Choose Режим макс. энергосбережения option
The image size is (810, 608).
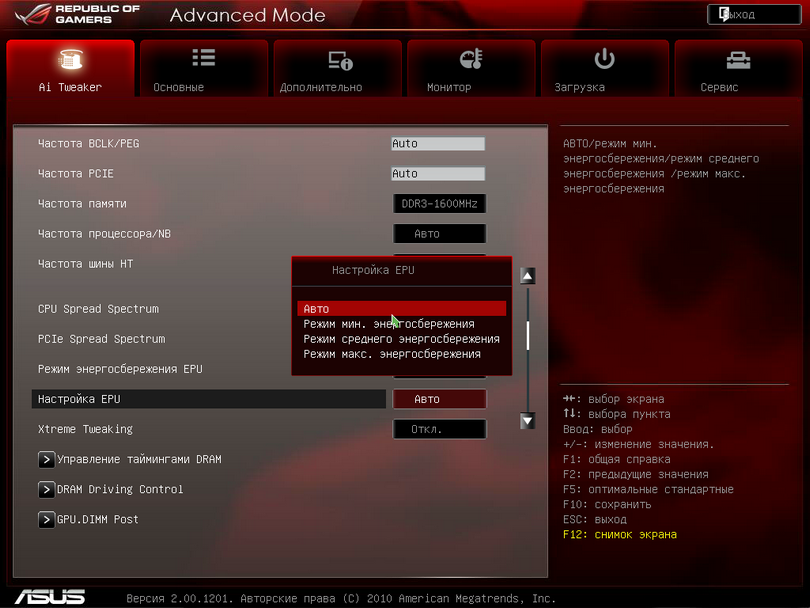(392, 354)
